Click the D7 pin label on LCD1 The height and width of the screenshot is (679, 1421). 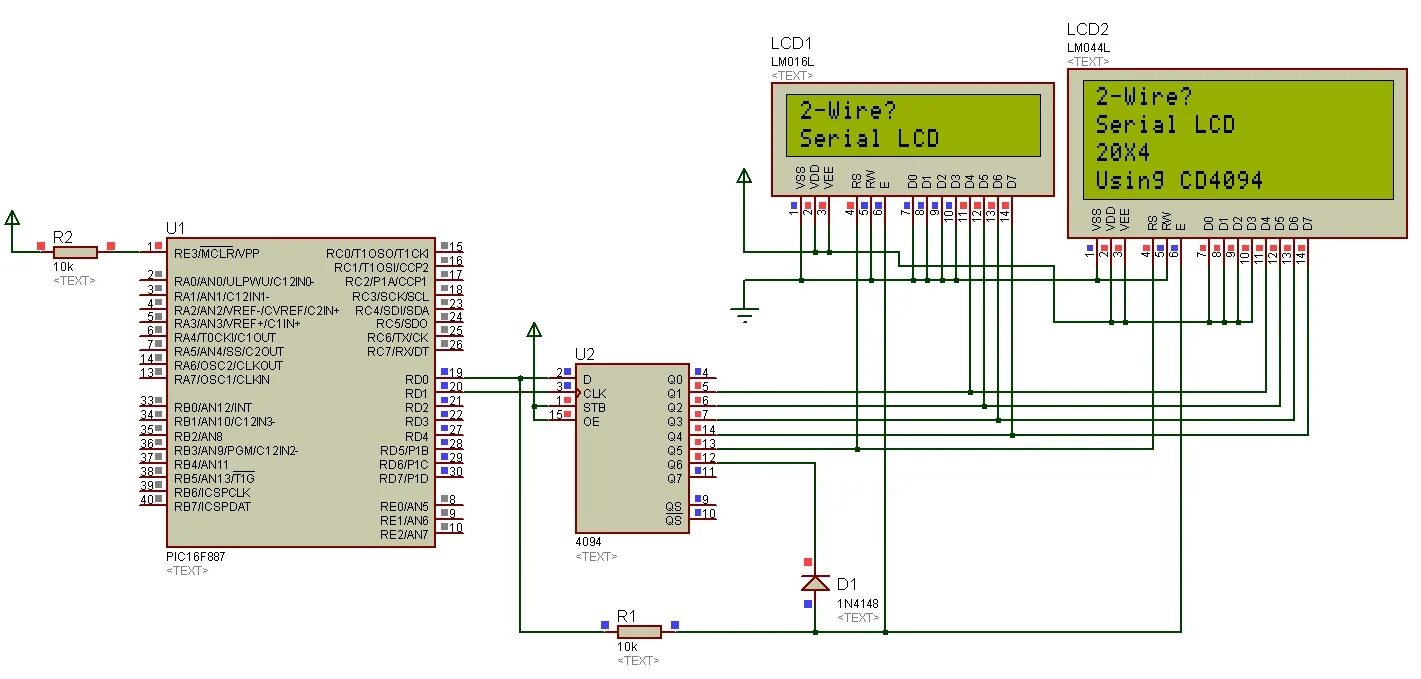click(1012, 181)
